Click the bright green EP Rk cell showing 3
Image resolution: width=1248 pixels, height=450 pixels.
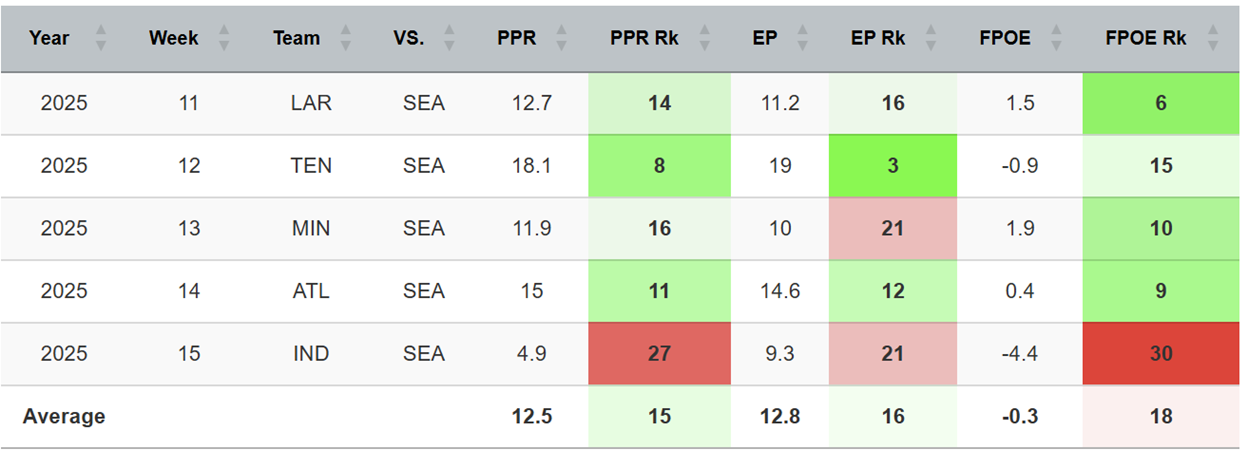pos(892,166)
